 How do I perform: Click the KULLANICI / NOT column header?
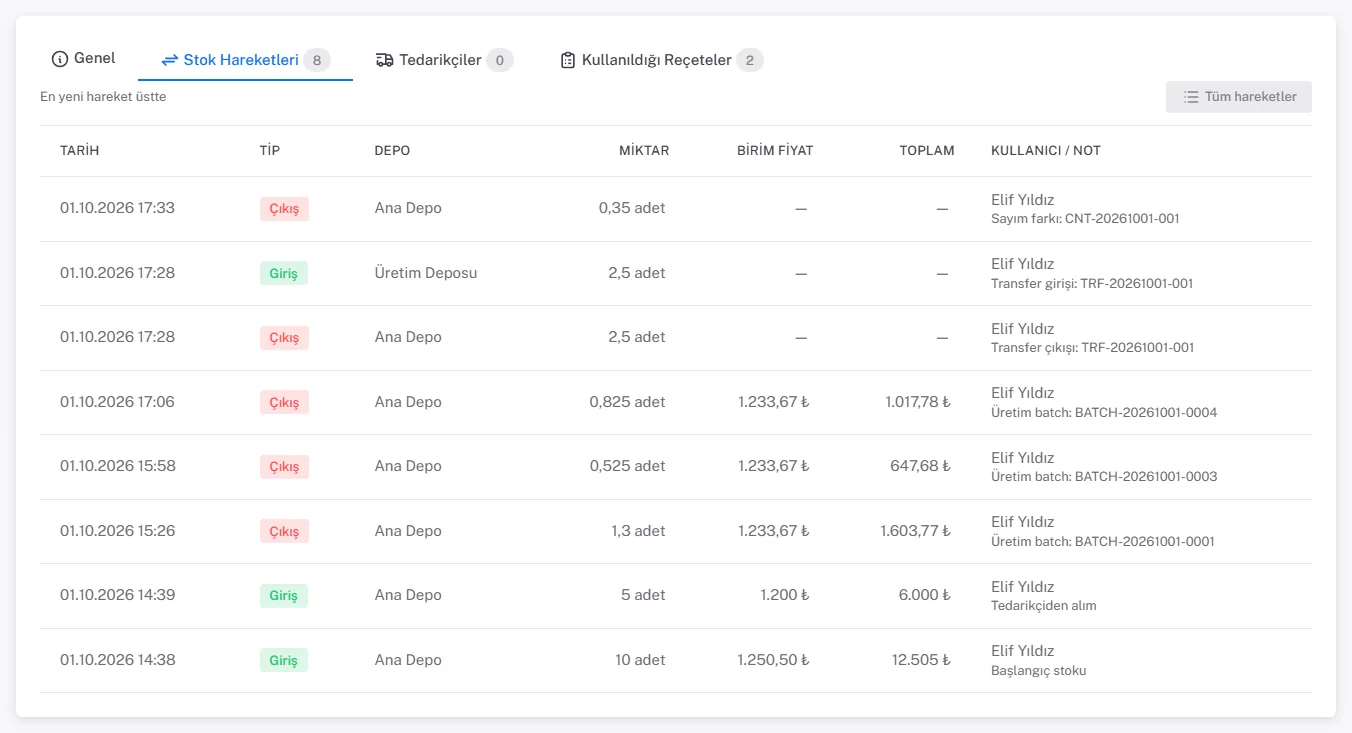pos(1046,151)
